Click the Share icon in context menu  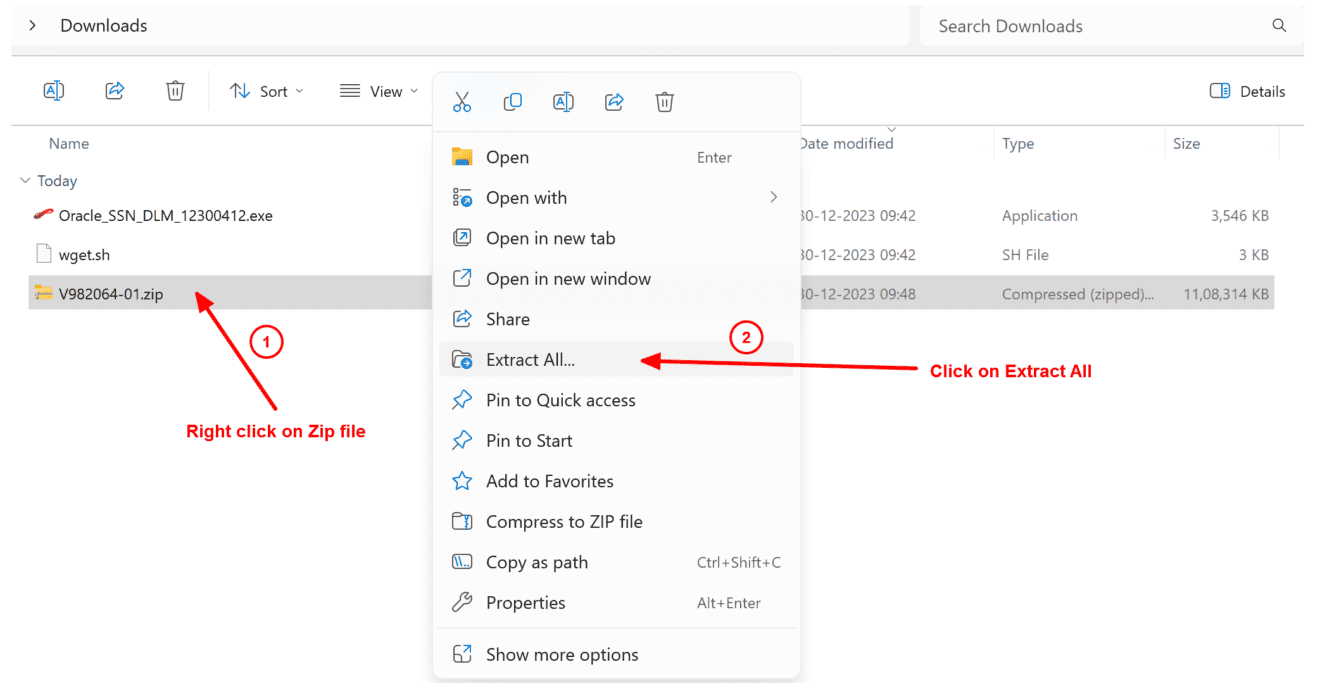613,101
